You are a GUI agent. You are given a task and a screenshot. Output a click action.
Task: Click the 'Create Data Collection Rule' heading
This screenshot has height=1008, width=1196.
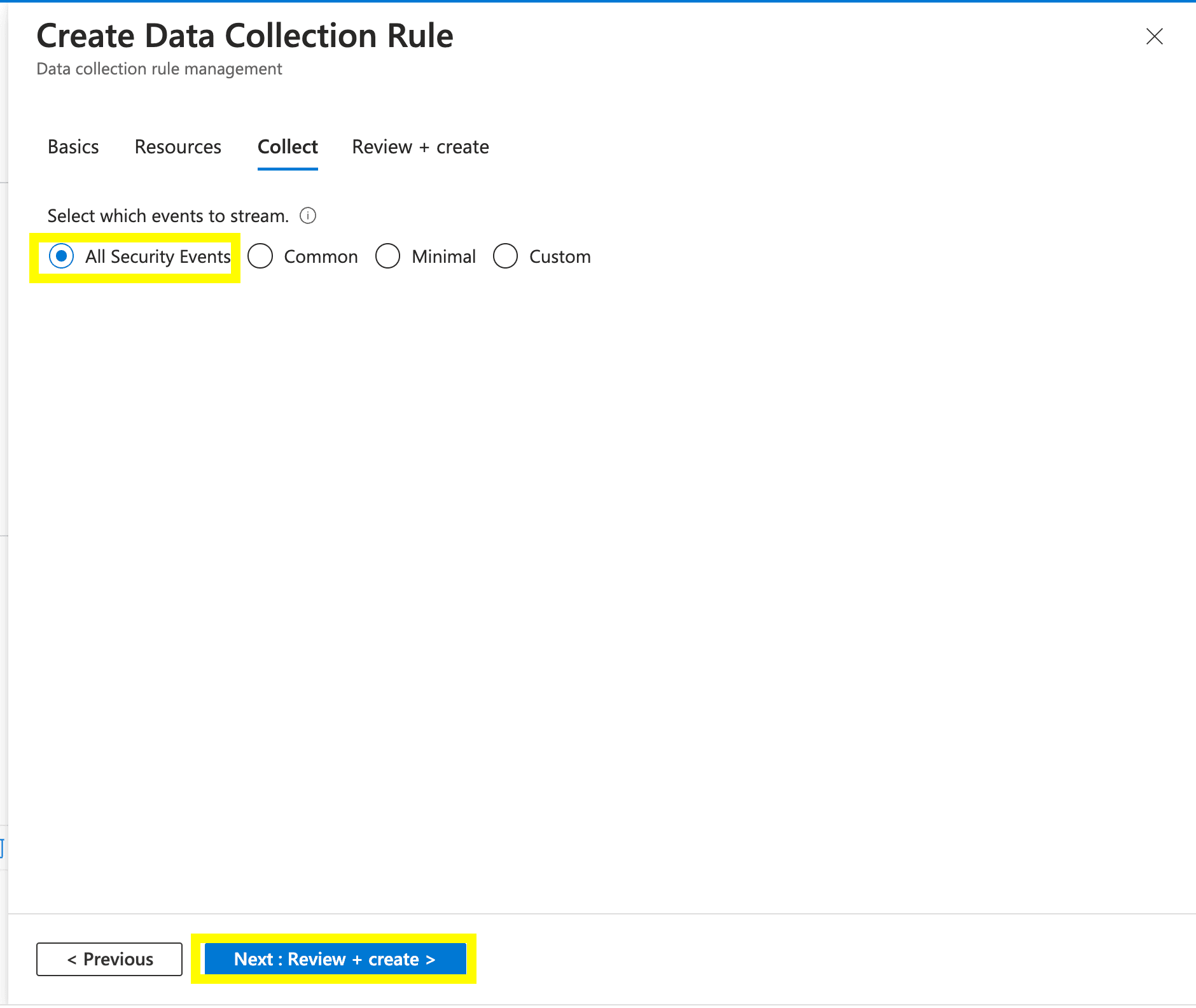[x=245, y=36]
